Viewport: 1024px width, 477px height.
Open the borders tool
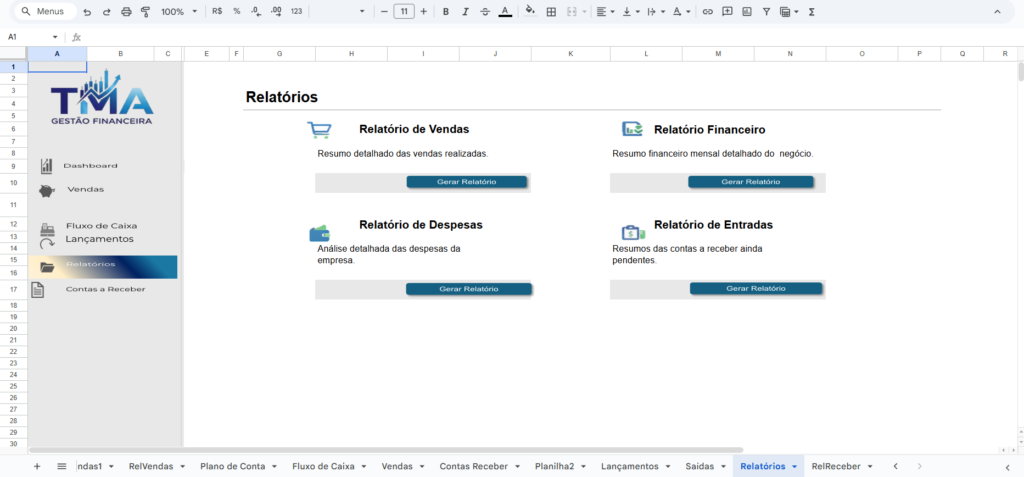[551, 12]
